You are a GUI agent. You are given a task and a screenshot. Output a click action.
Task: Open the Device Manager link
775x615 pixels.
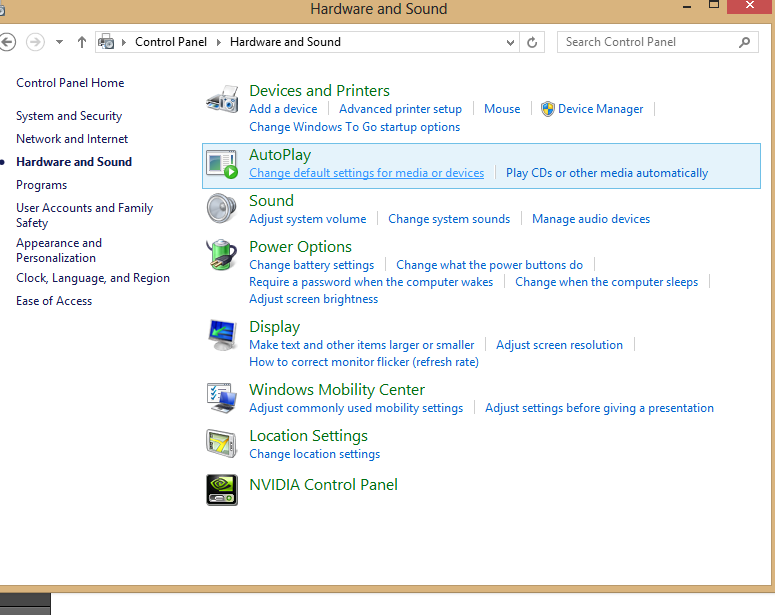pyautogui.click(x=601, y=109)
